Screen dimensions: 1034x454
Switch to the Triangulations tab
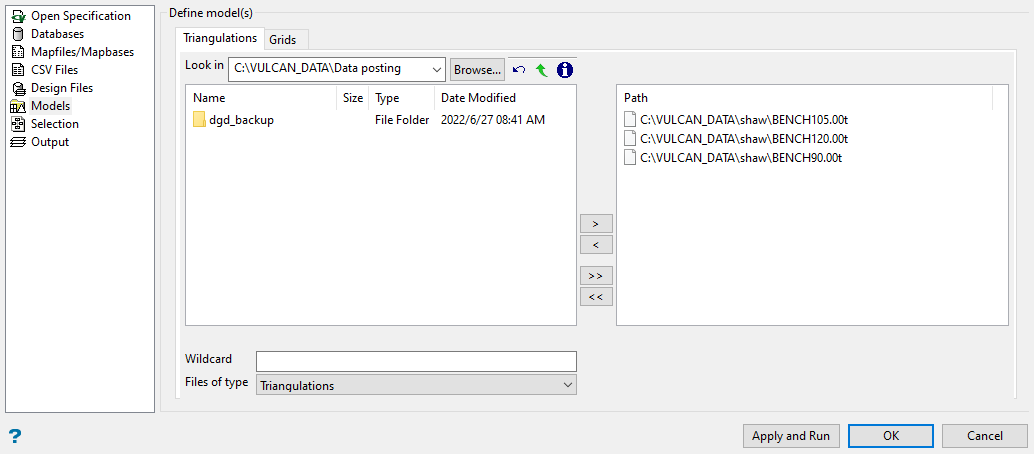220,38
